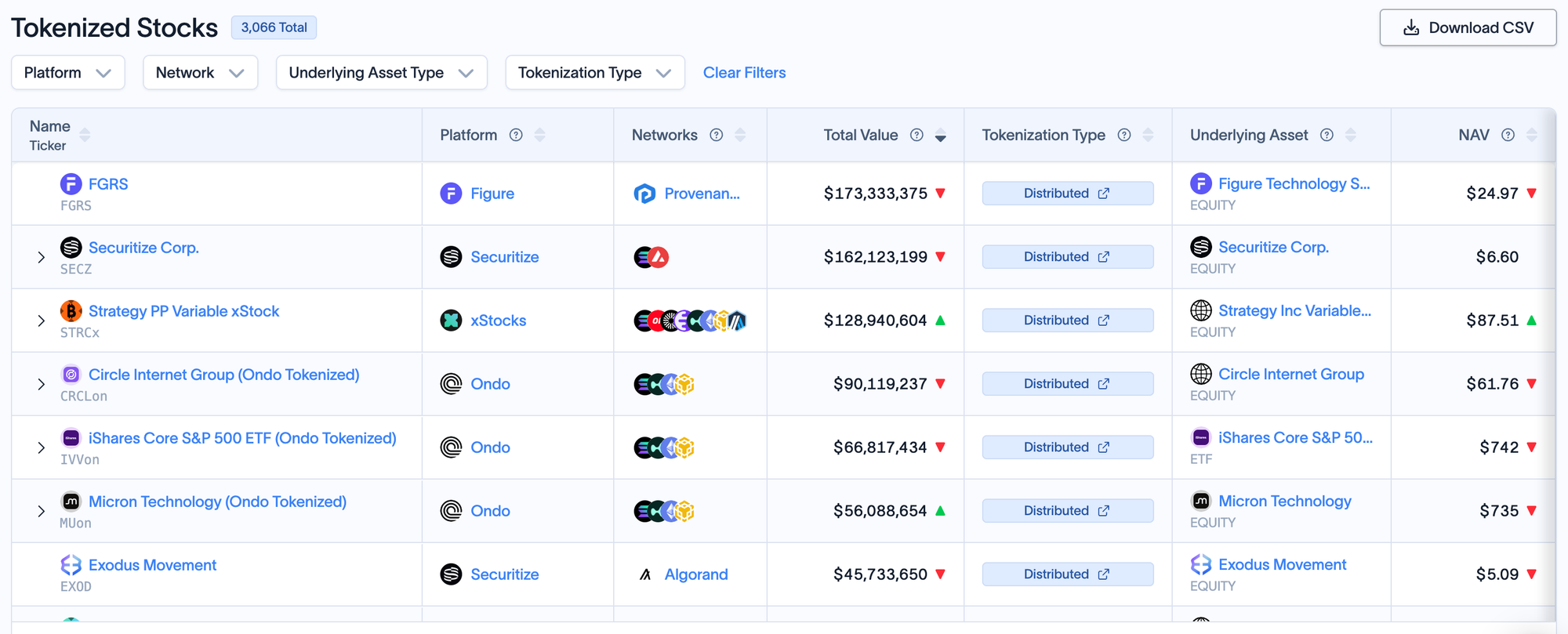1568x634 pixels.
Task: Show help for the Networks column
Action: [x=716, y=135]
